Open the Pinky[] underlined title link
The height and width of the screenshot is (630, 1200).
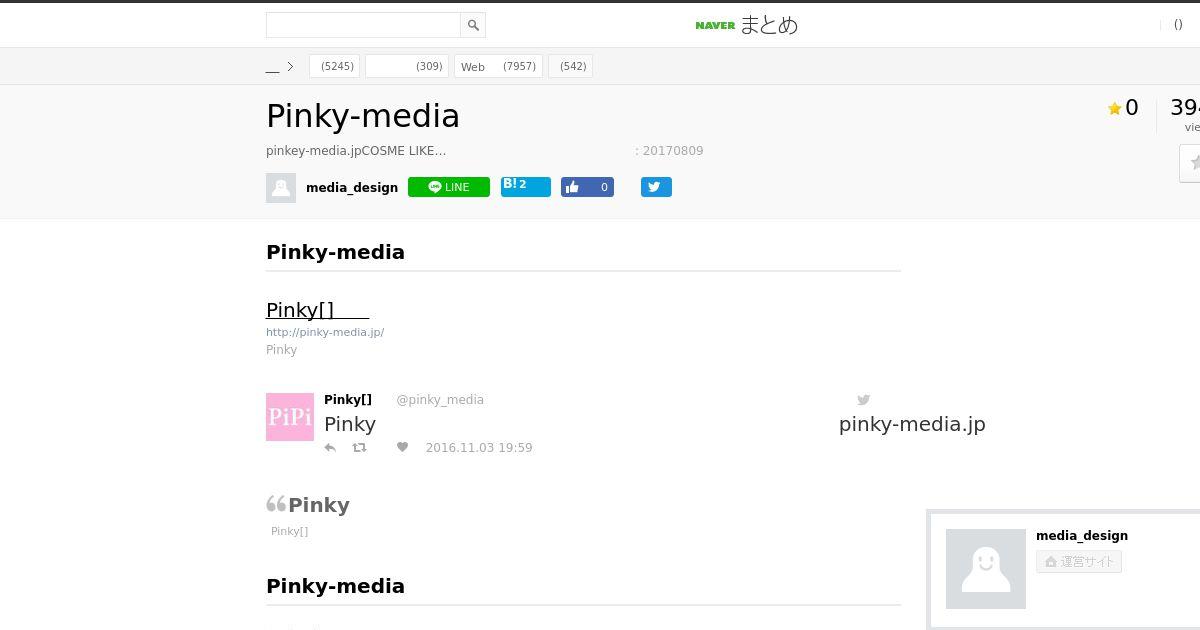point(317,310)
